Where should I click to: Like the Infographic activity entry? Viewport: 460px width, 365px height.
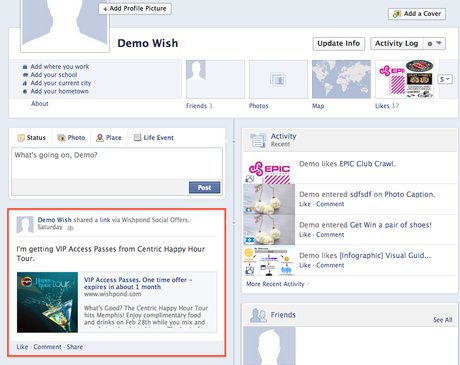(305, 266)
